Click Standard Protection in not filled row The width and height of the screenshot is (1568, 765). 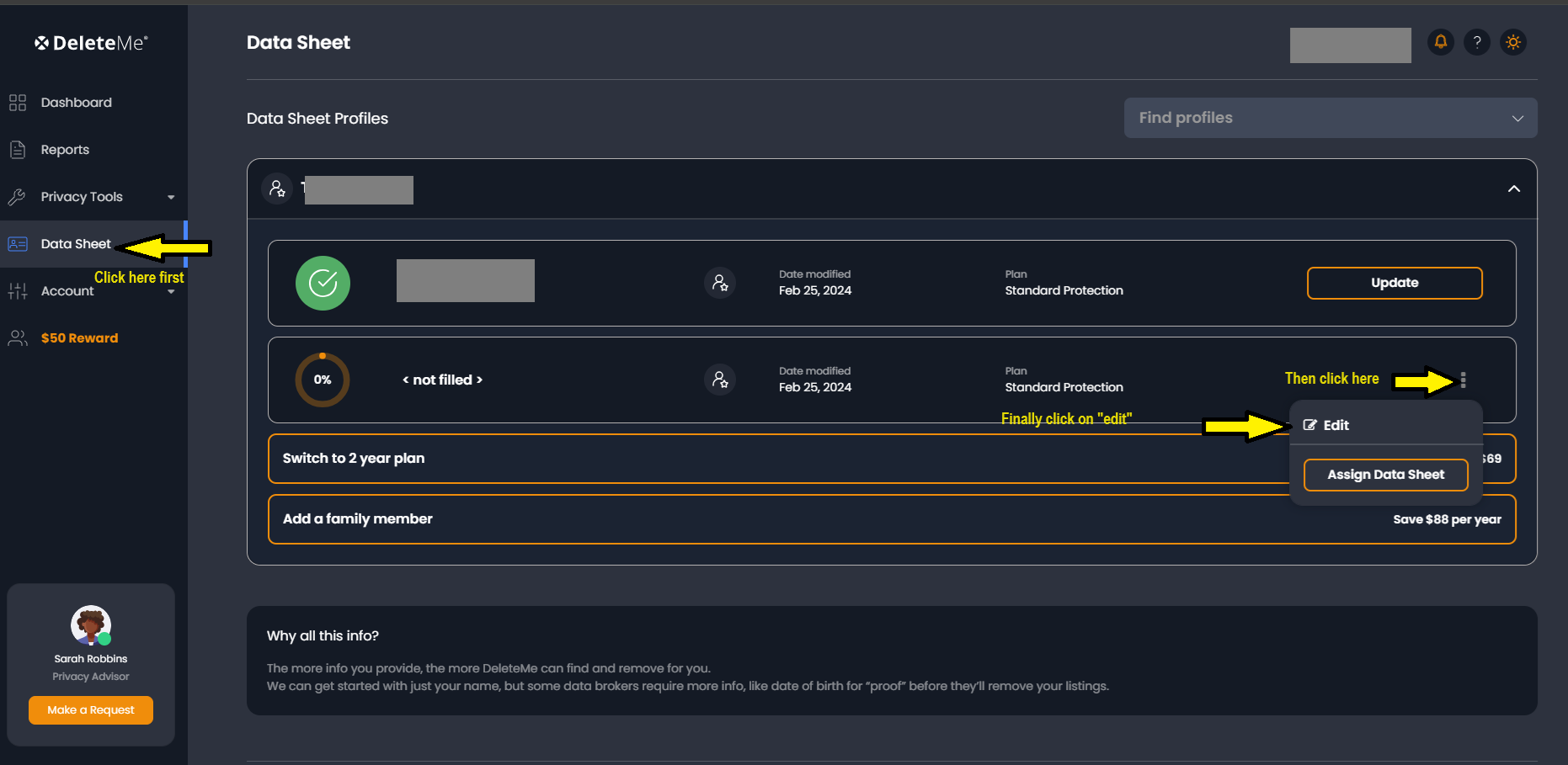[x=1064, y=387]
